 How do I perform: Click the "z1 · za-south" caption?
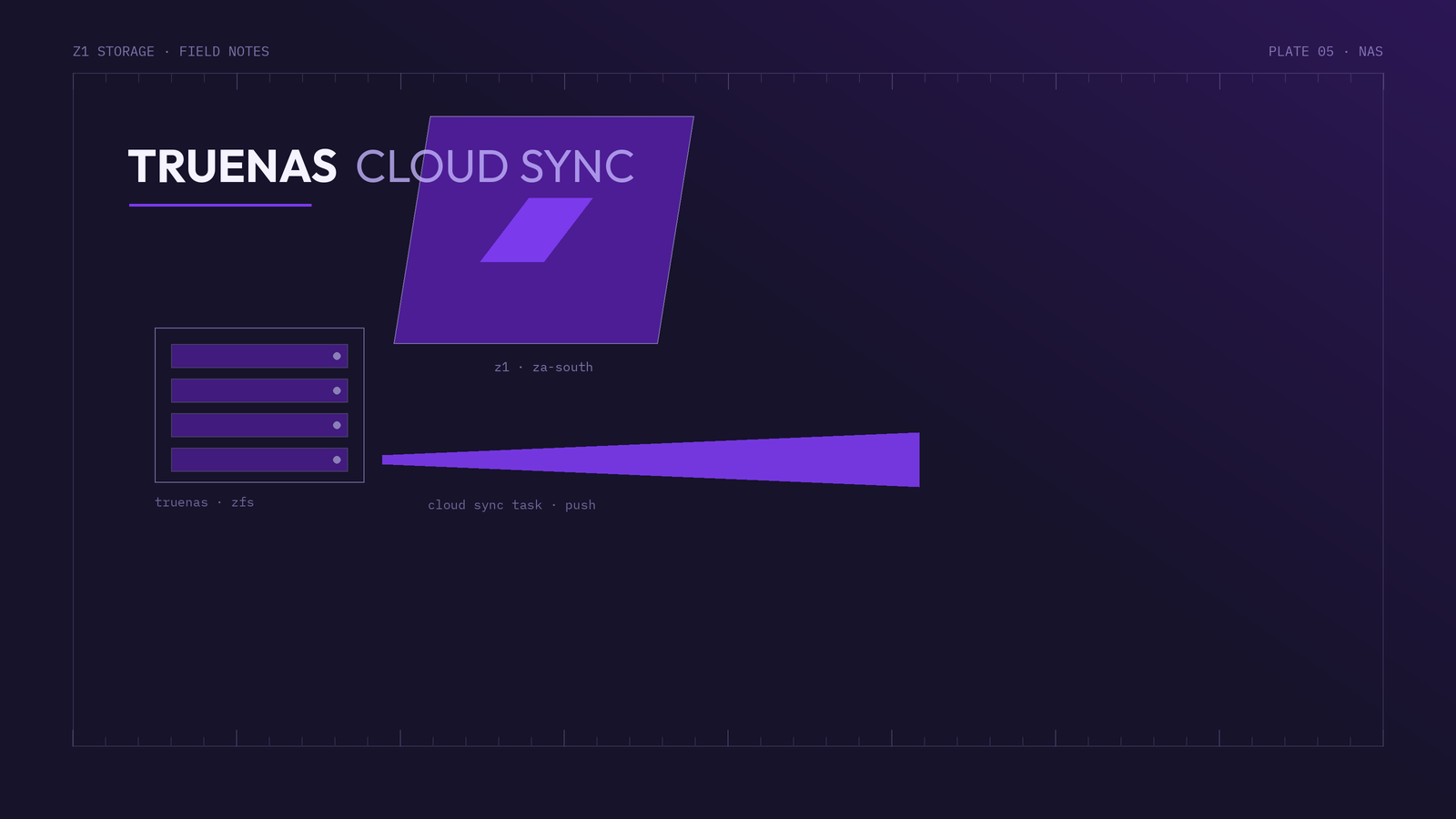543,367
